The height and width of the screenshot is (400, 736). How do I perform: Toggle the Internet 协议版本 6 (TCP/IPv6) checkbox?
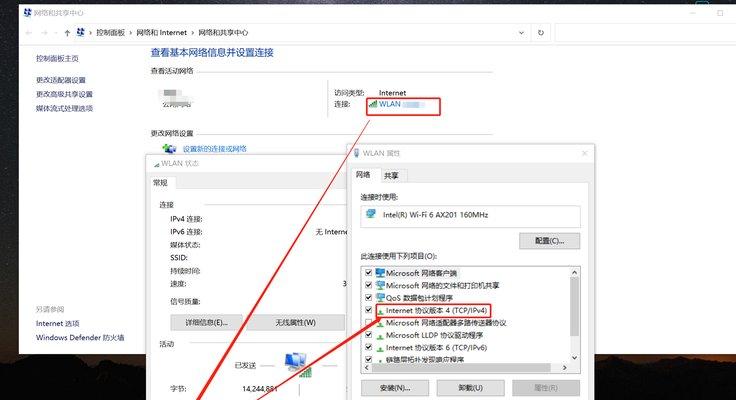[x=368, y=347]
